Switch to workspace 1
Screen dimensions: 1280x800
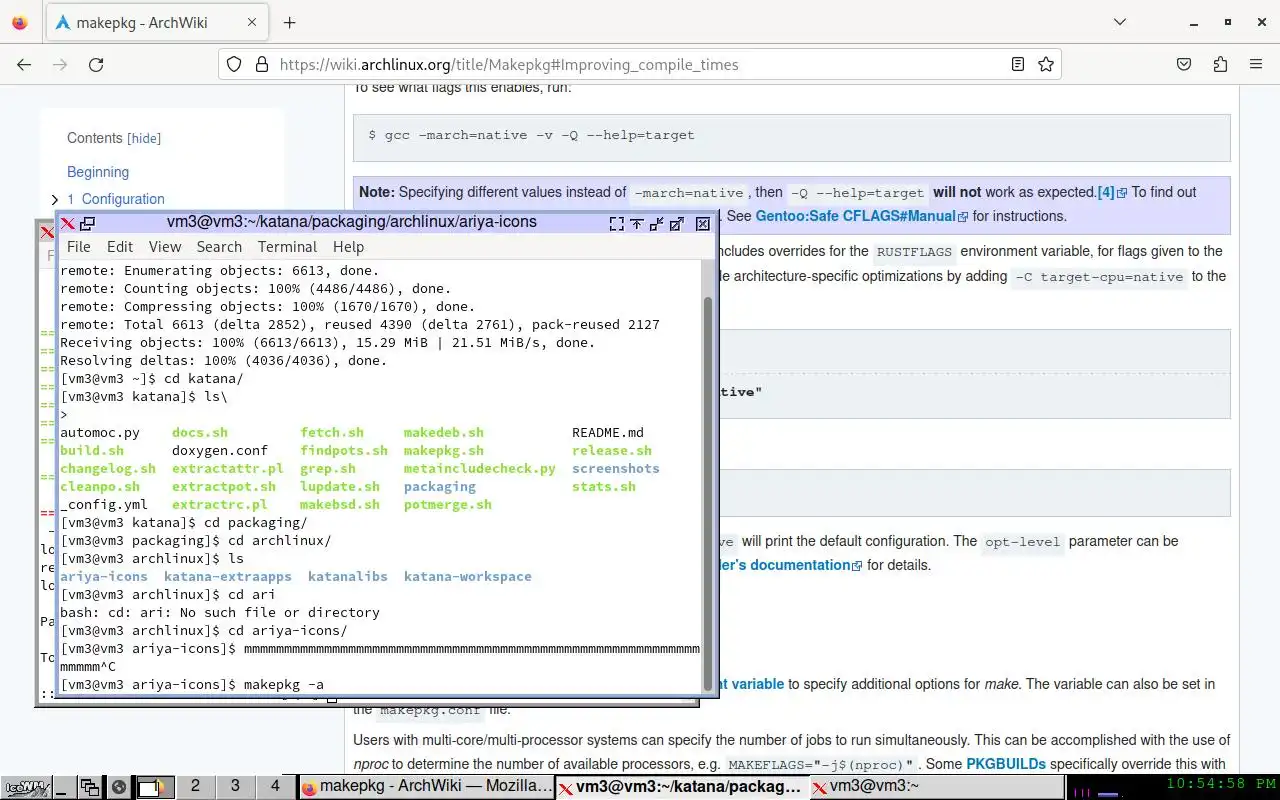155,787
